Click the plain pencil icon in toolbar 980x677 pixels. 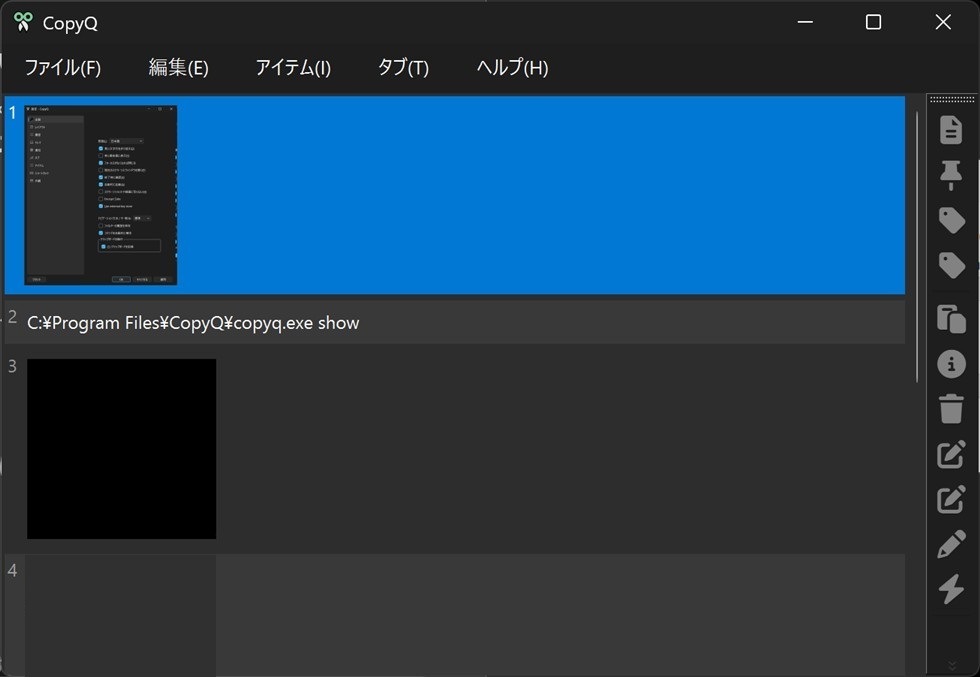tap(951, 544)
